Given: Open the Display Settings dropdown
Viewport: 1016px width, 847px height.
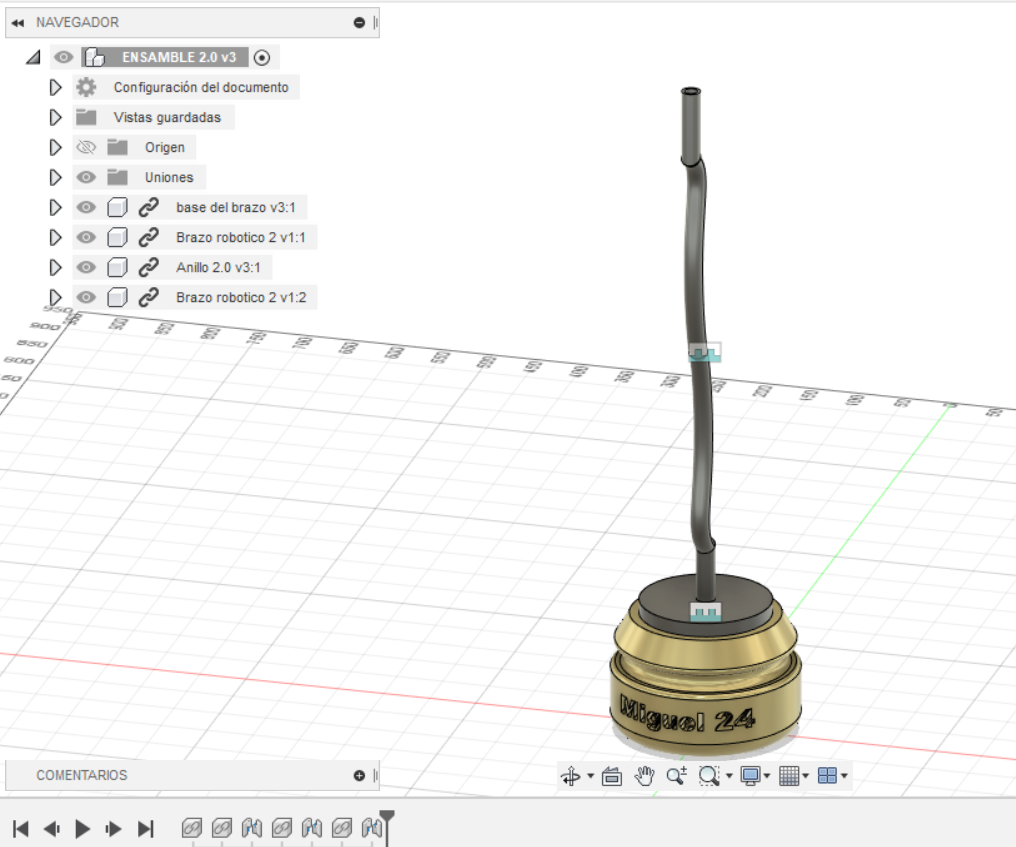Looking at the screenshot, I should coord(753,776).
